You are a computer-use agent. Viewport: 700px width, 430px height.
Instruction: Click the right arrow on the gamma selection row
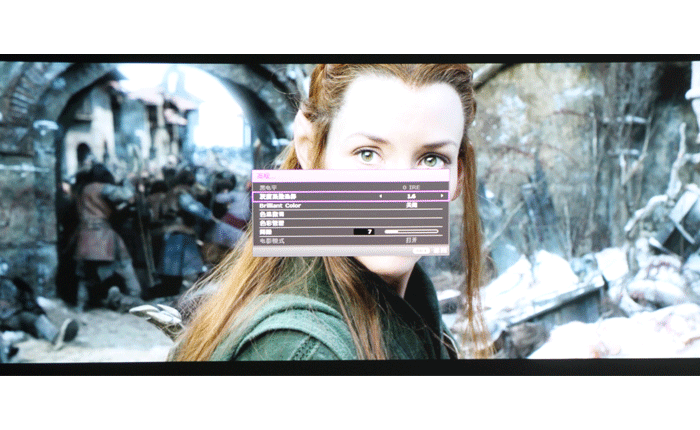click(441, 196)
